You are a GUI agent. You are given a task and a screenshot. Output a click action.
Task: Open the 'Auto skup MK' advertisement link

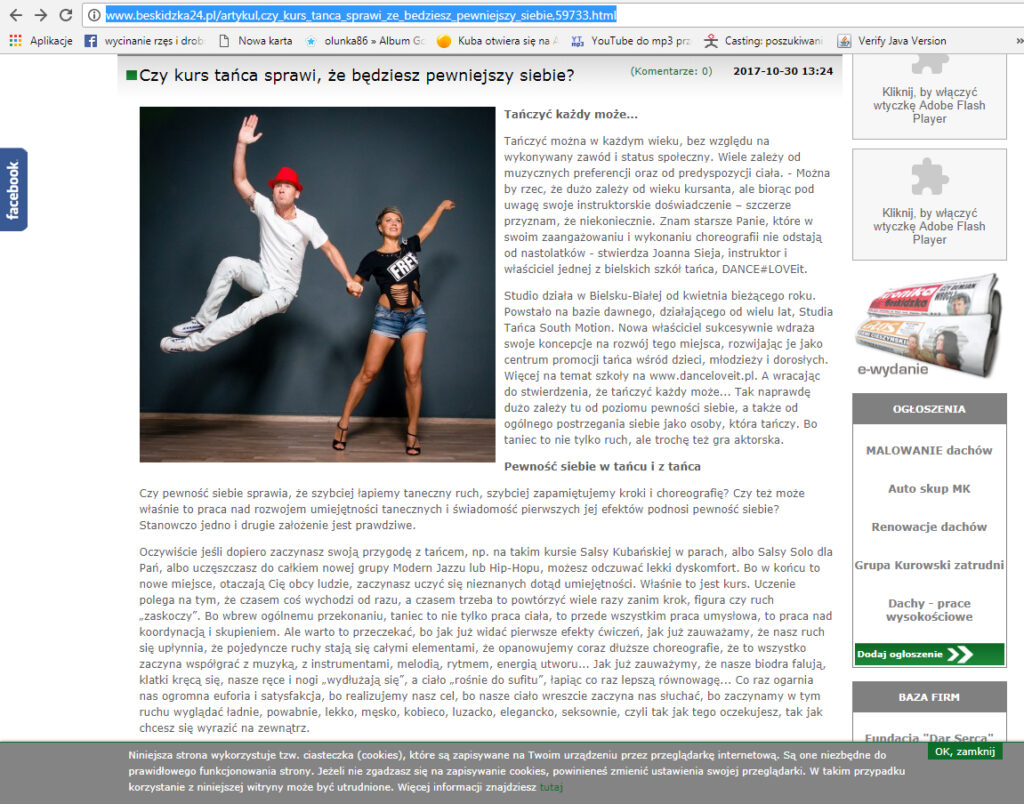click(x=929, y=489)
